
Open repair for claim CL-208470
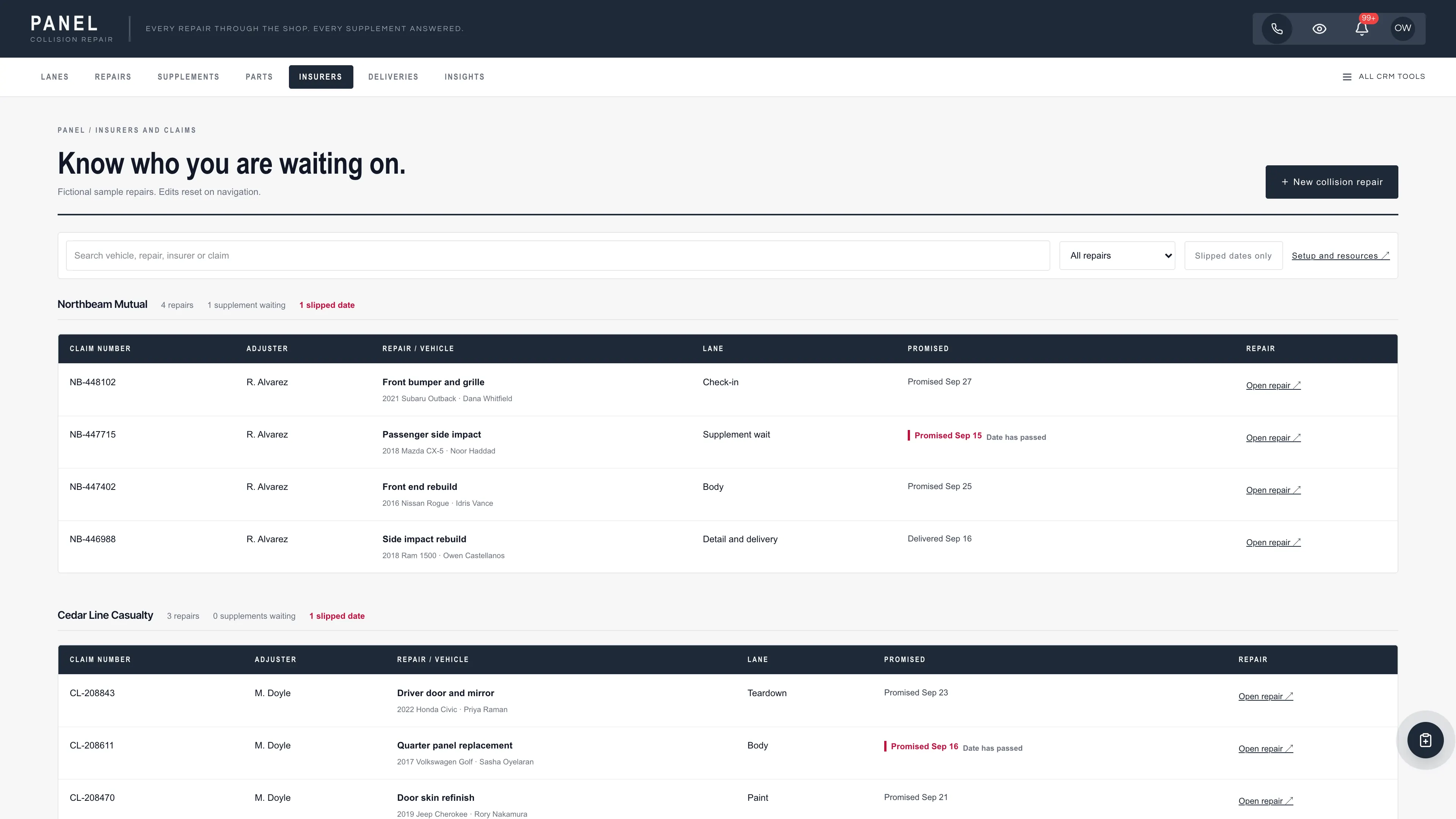[x=1266, y=801]
